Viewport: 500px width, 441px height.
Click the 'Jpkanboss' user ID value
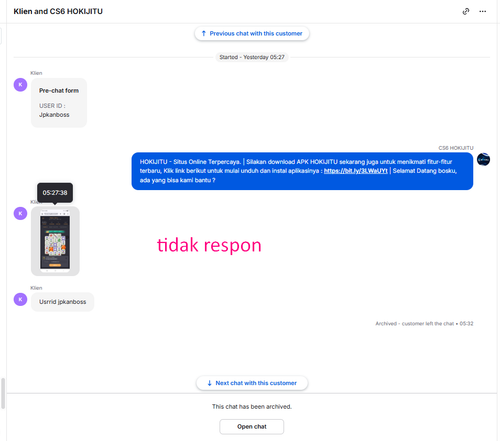click(x=54, y=115)
